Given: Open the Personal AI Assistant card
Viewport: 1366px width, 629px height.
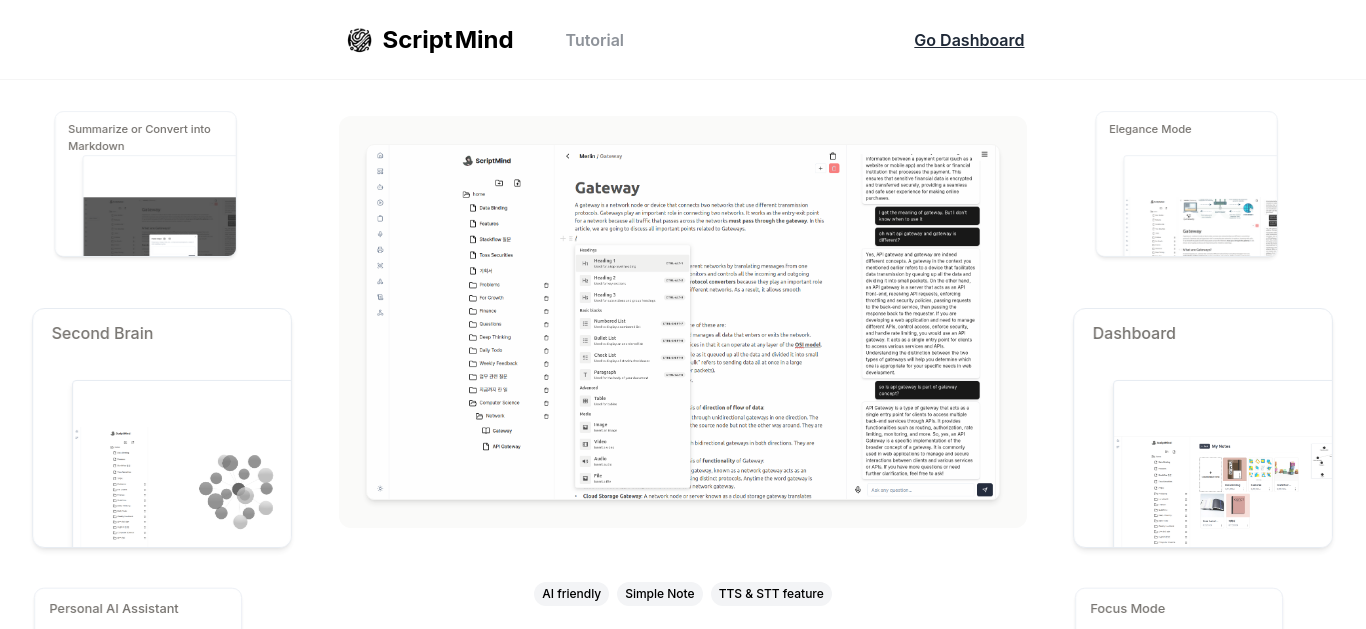Looking at the screenshot, I should 138,608.
